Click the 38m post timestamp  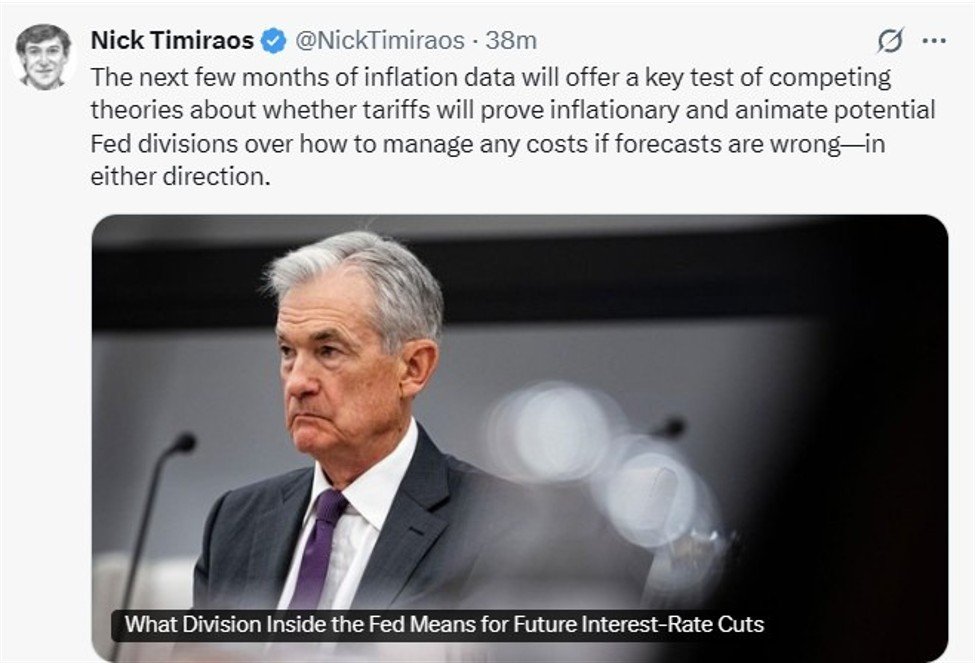(x=512, y=41)
